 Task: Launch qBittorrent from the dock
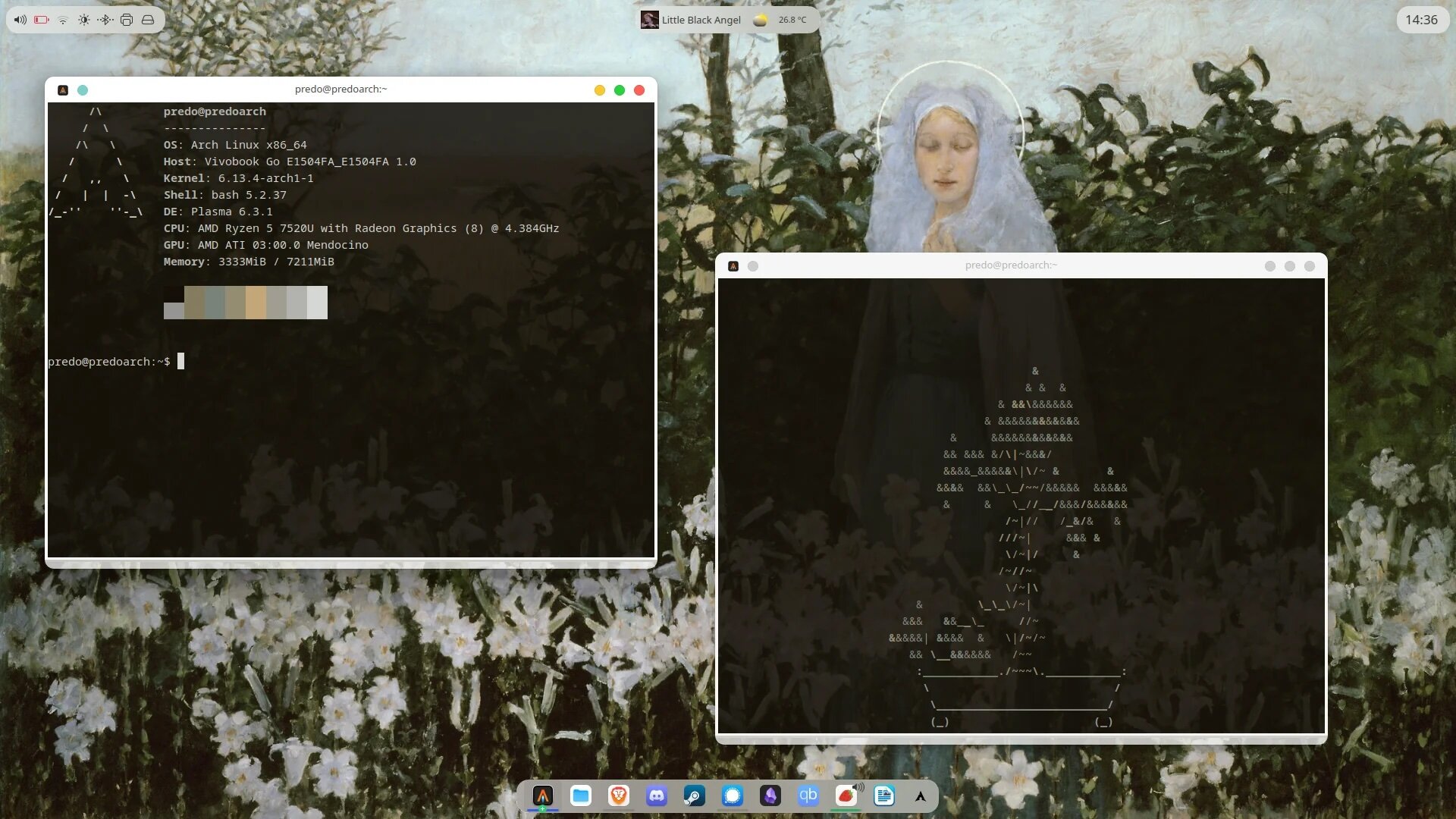[808, 795]
